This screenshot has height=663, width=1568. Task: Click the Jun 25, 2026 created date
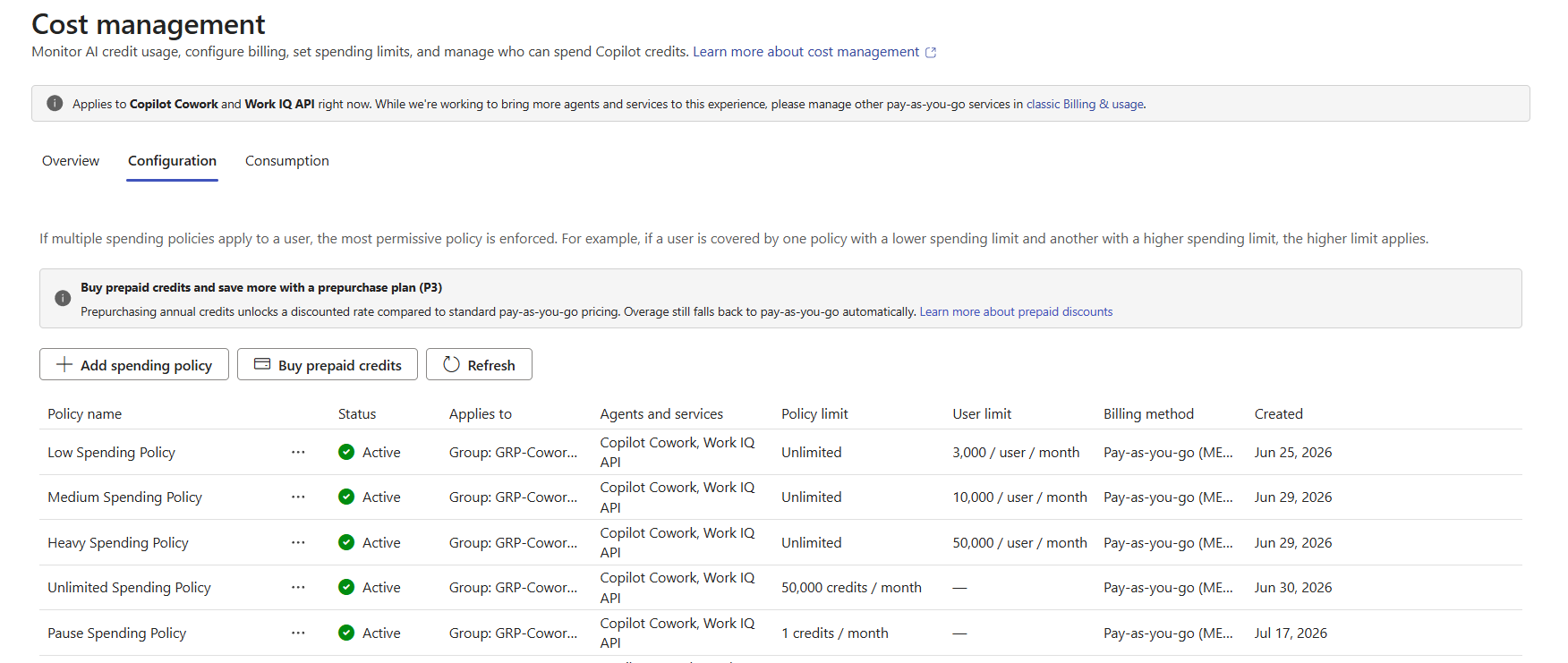click(x=1293, y=452)
